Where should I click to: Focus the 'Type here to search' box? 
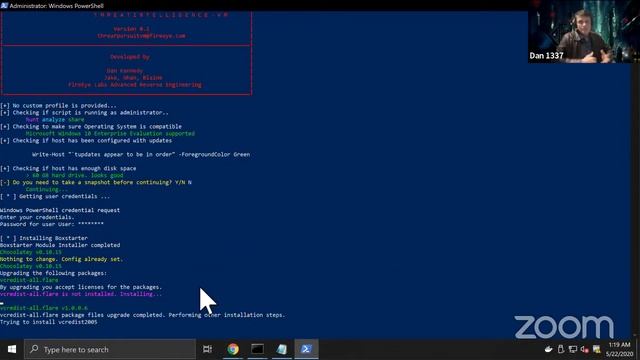[110, 349]
